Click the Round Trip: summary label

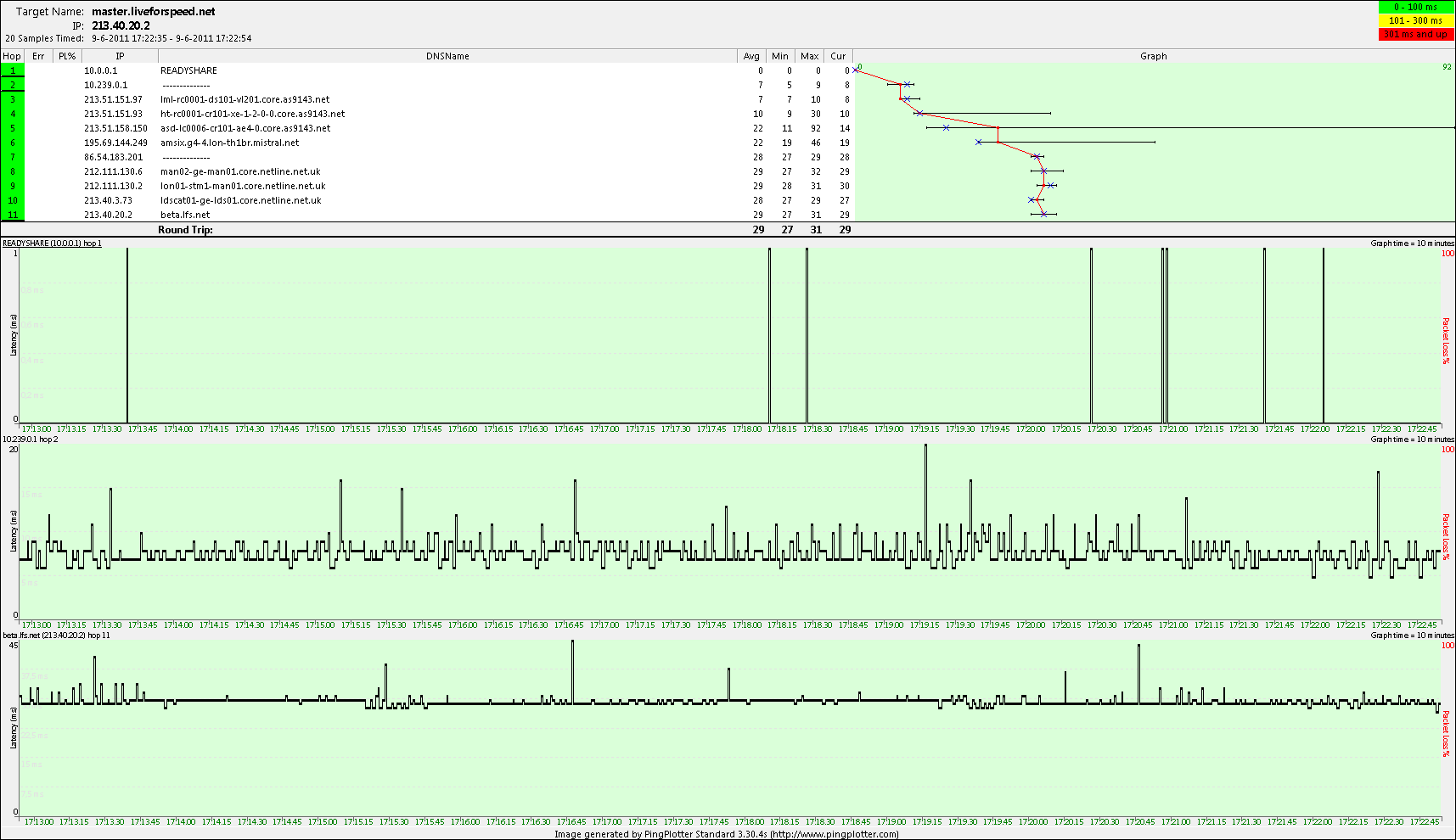point(185,229)
